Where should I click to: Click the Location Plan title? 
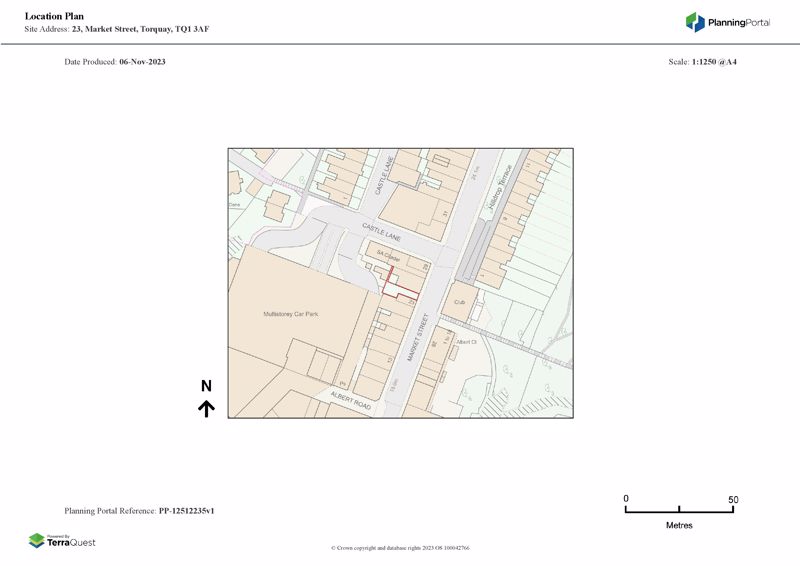tap(55, 16)
